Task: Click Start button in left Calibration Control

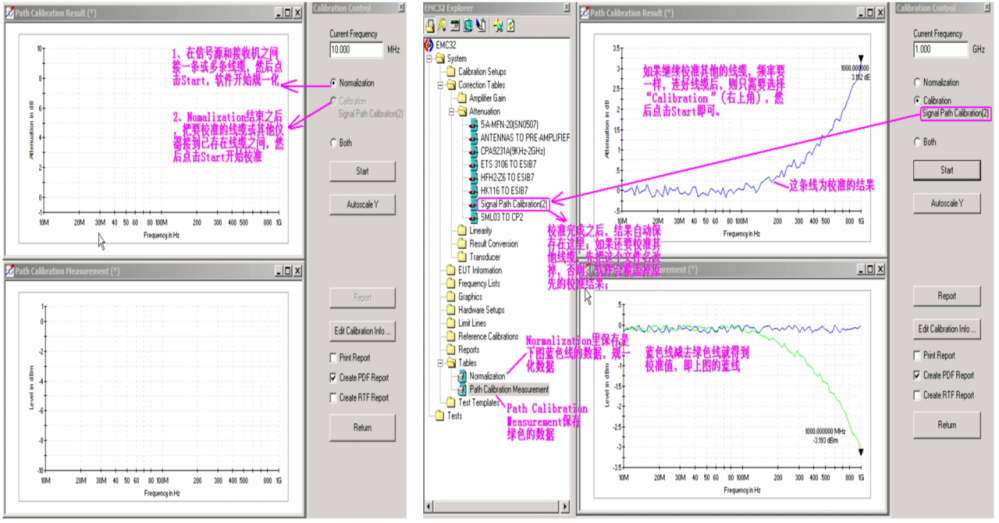Action: point(363,171)
